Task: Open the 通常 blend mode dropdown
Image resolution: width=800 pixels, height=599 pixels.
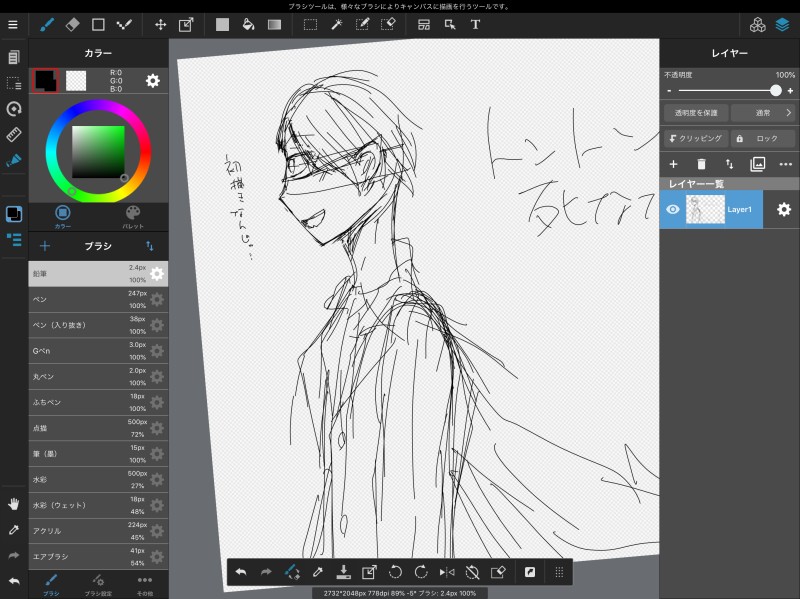Action: (763, 113)
